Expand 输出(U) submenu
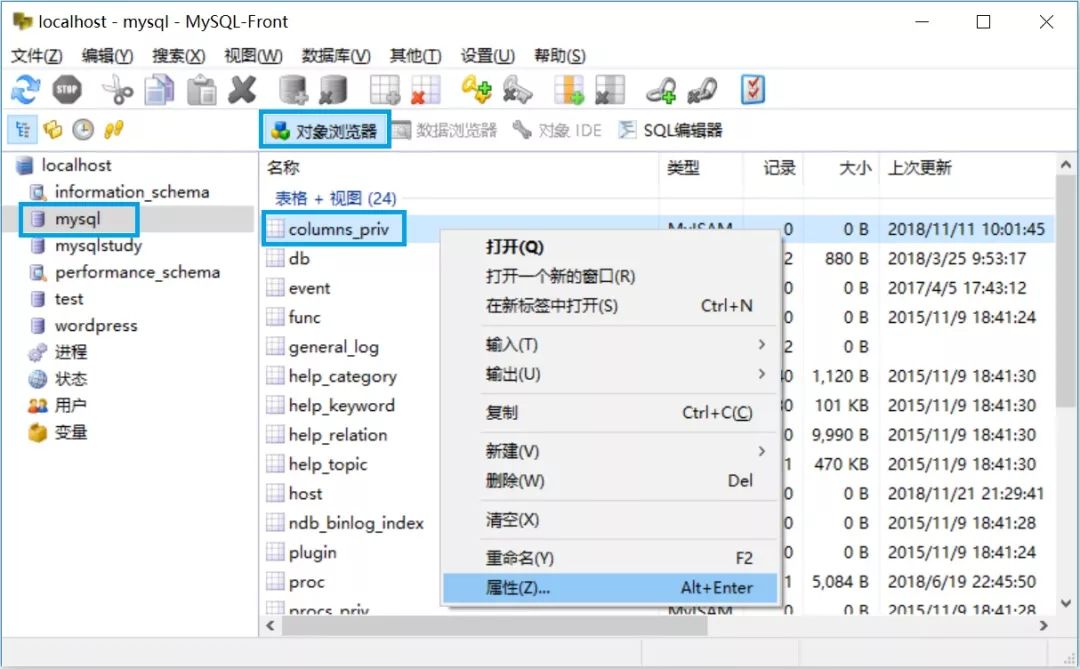This screenshot has width=1080, height=669. 610,374
